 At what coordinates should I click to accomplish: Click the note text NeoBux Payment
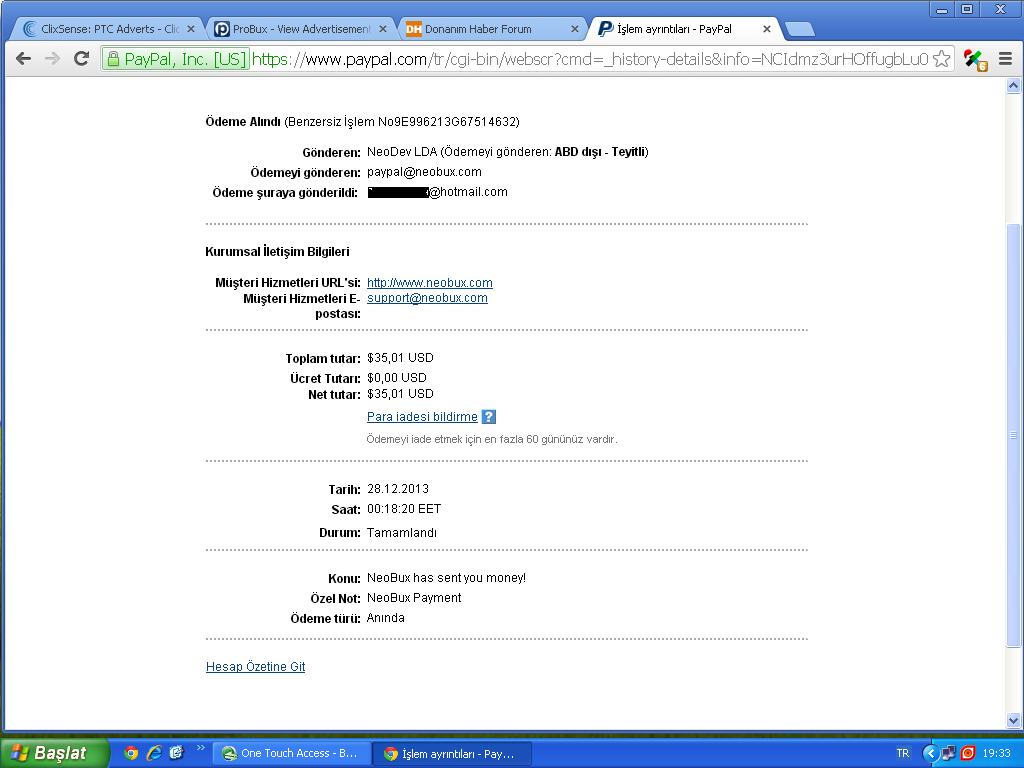(x=414, y=598)
